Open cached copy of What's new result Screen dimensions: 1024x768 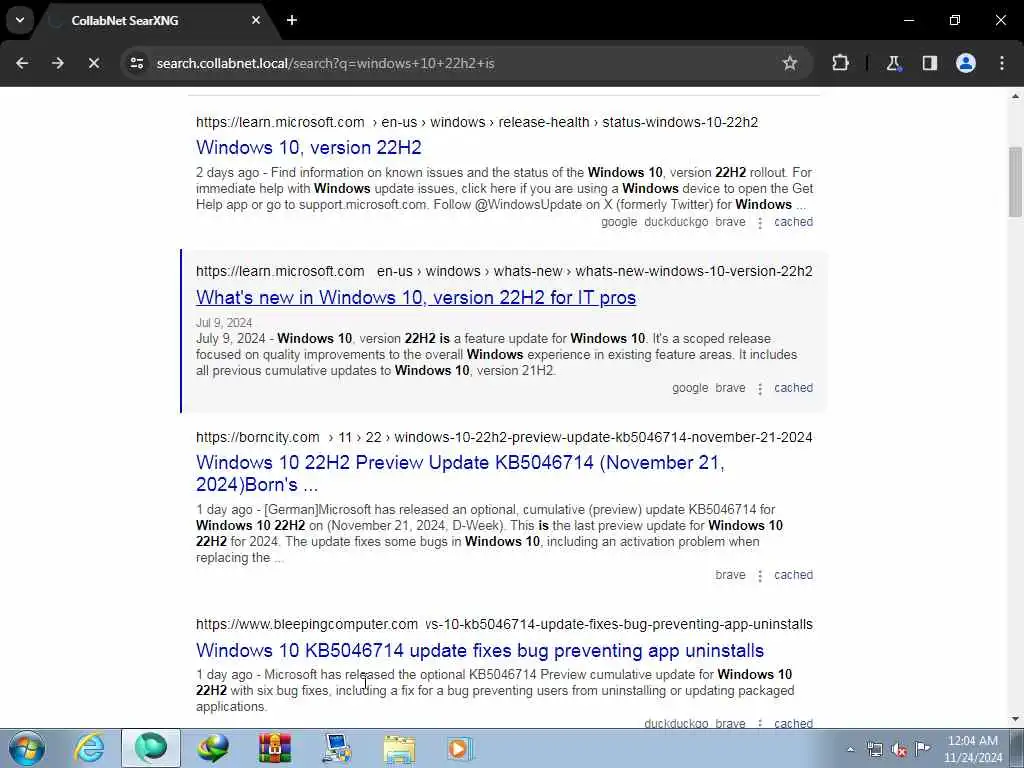click(793, 388)
